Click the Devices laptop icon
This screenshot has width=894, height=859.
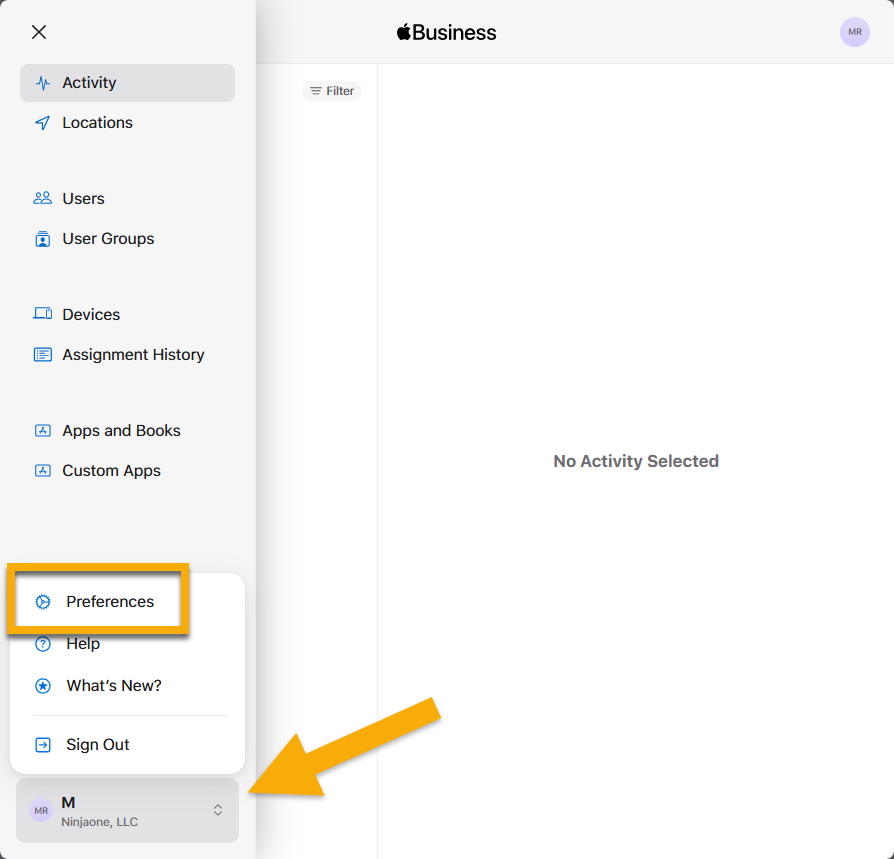point(42,314)
